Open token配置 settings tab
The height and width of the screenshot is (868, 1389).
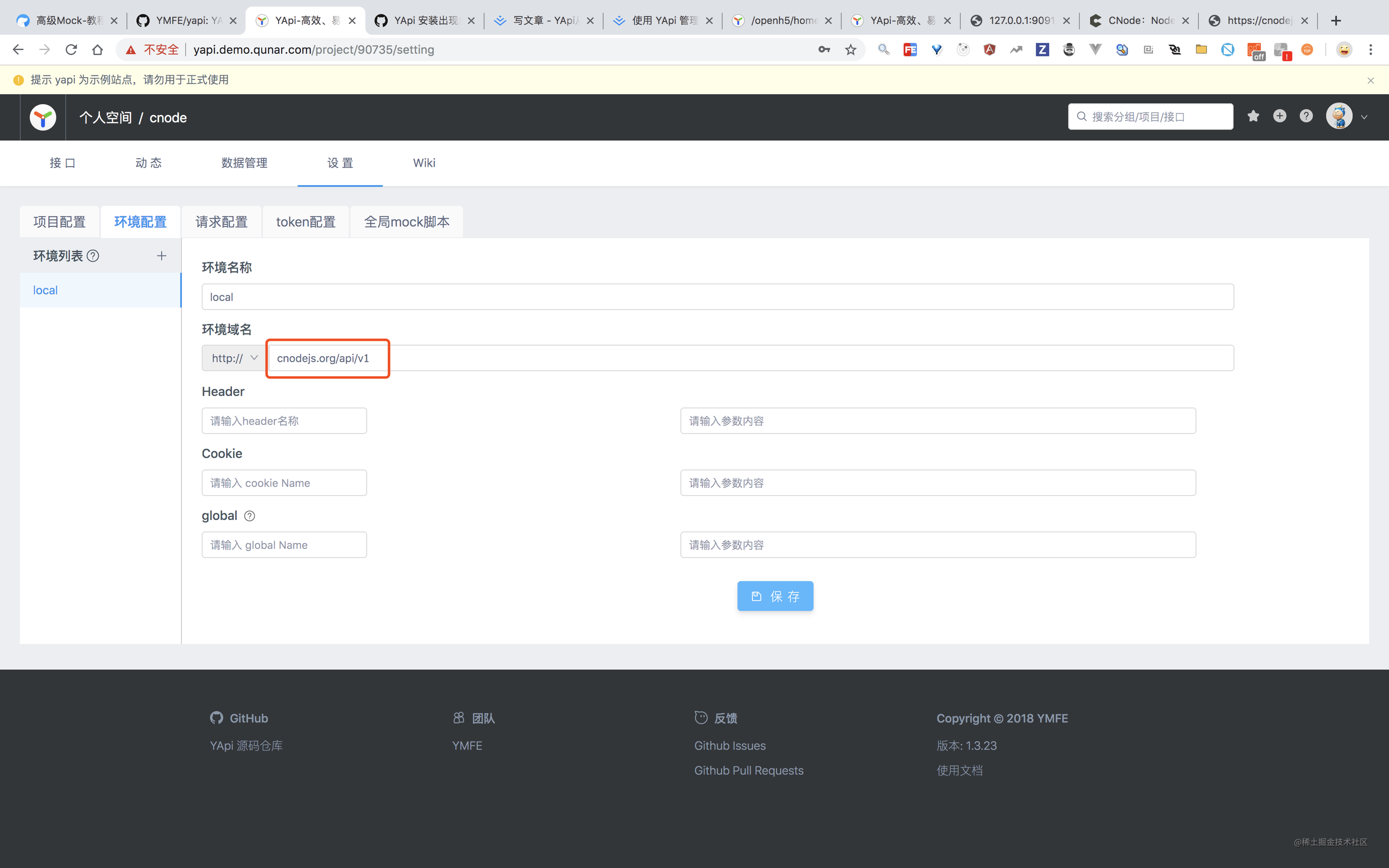click(x=306, y=221)
